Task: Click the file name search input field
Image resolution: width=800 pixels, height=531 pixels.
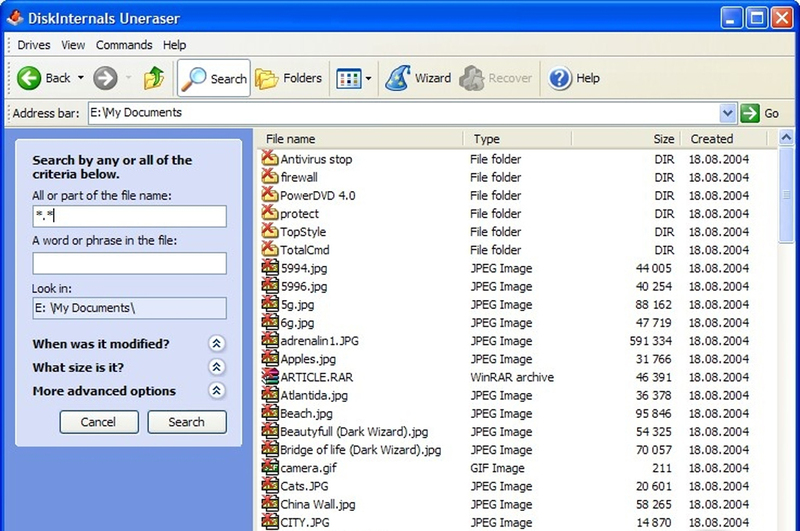Action: (130, 216)
